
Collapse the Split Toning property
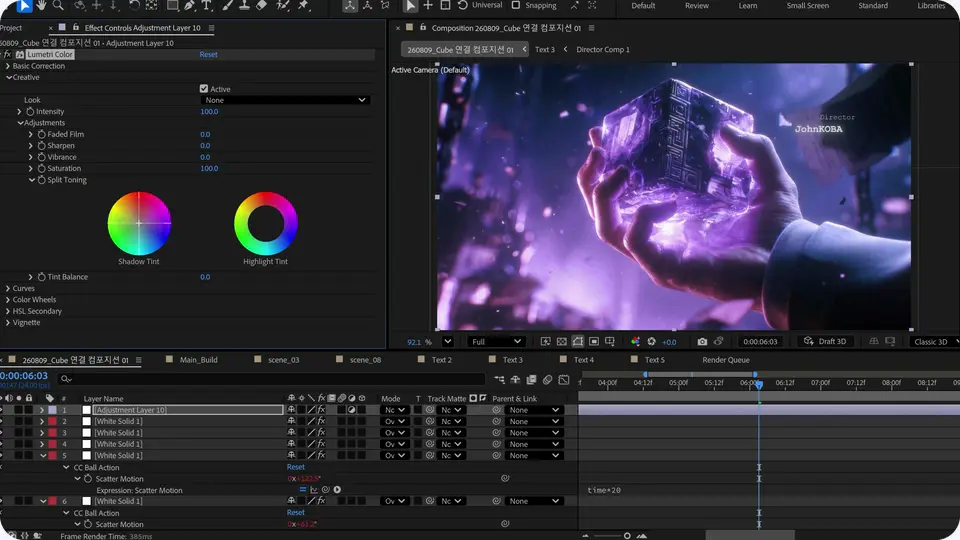(32, 180)
